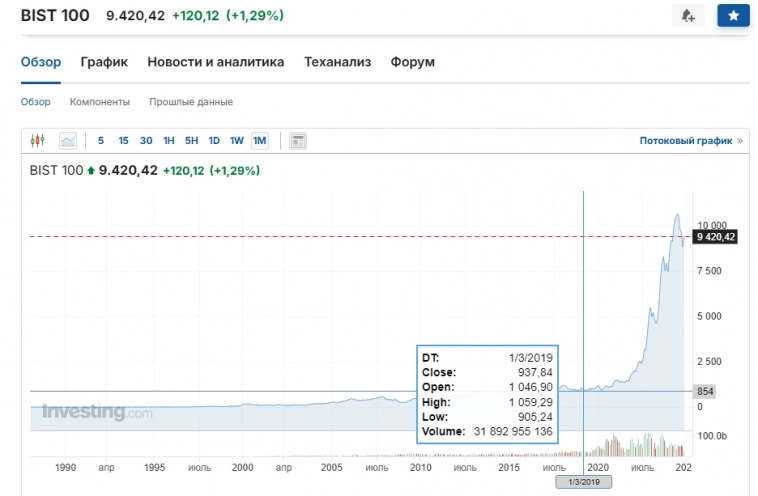Open the График tab
Screen dimensions: 758x496
pyautogui.click(x=104, y=62)
